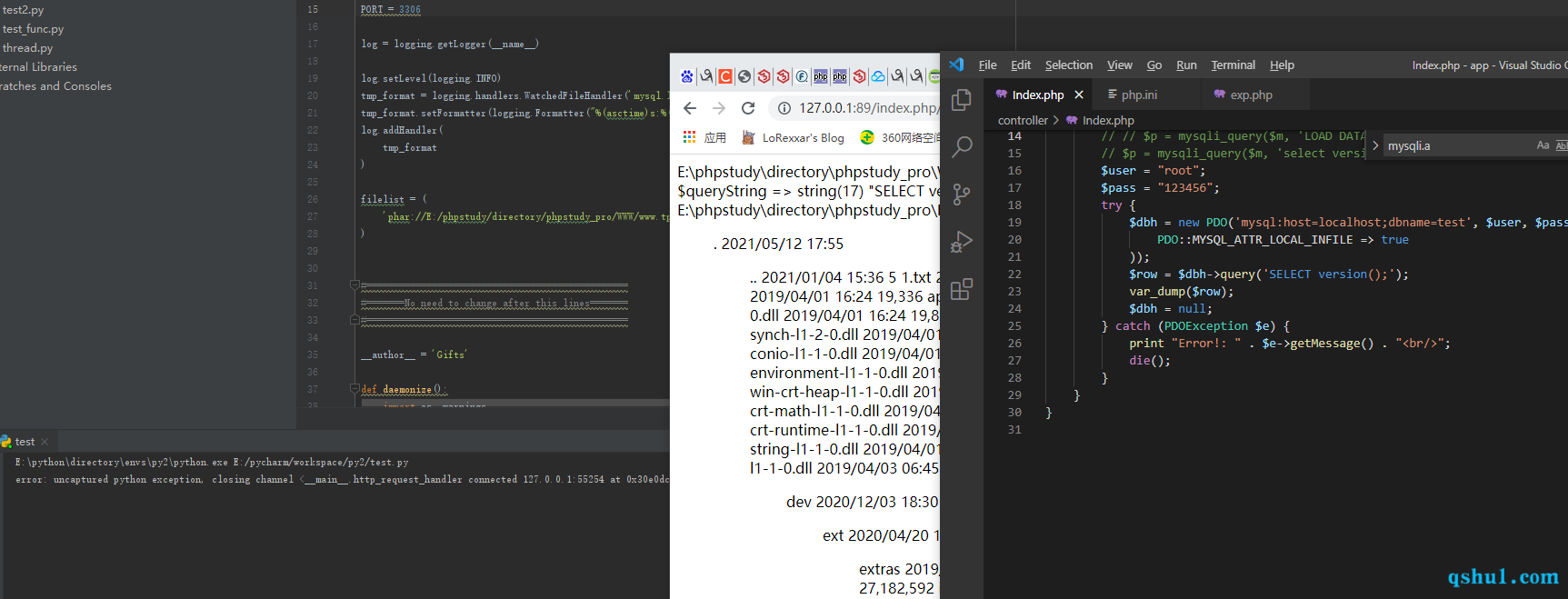Screen dimensions: 1568x599
Task: Click the $pass = "123456" line in VS Code
Action: click(1160, 188)
